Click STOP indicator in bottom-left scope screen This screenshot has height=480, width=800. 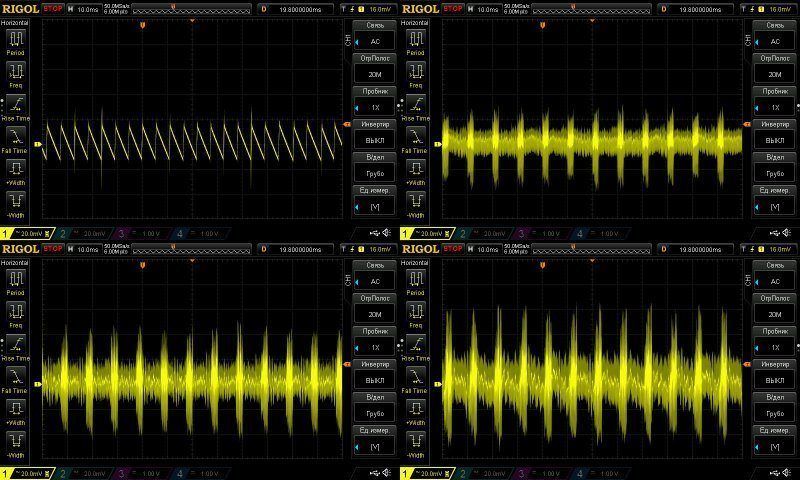coord(53,249)
